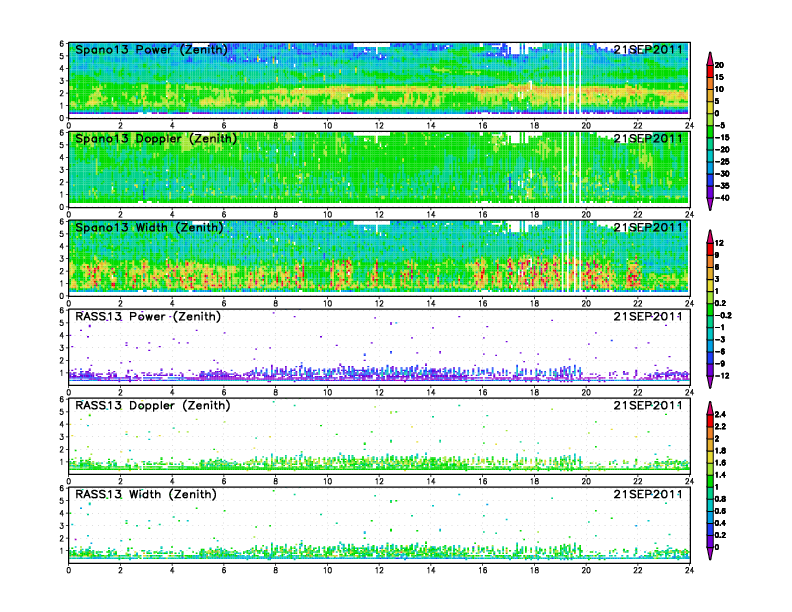Click the "RASS13 Power (Zenith)" panel title
This screenshot has height=612, width=792.
click(148, 317)
